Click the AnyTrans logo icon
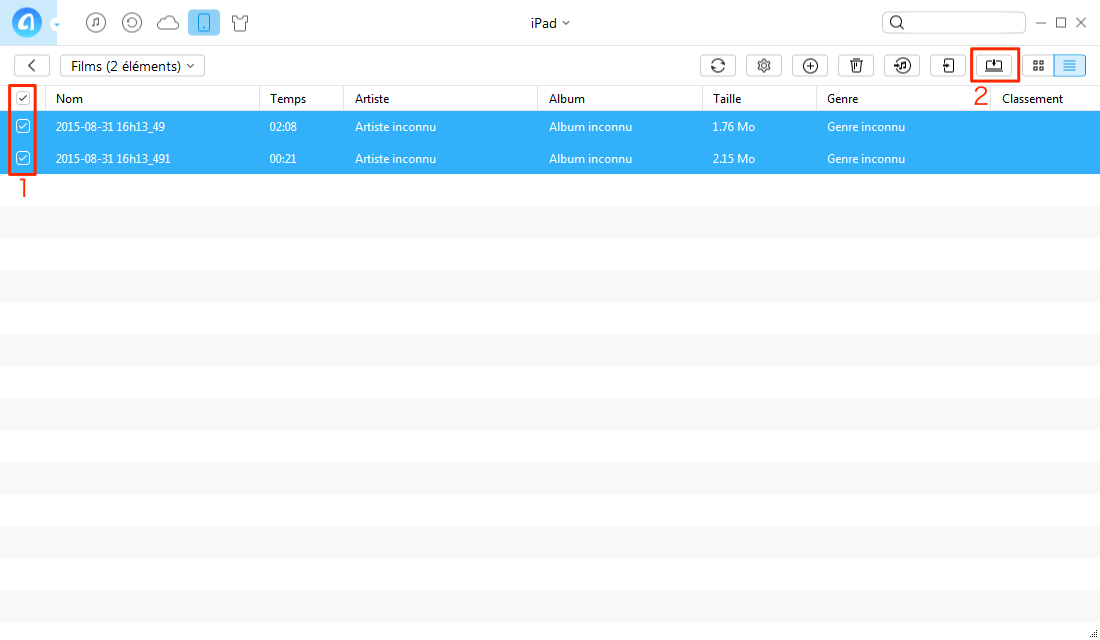1100x640 pixels. 27,22
